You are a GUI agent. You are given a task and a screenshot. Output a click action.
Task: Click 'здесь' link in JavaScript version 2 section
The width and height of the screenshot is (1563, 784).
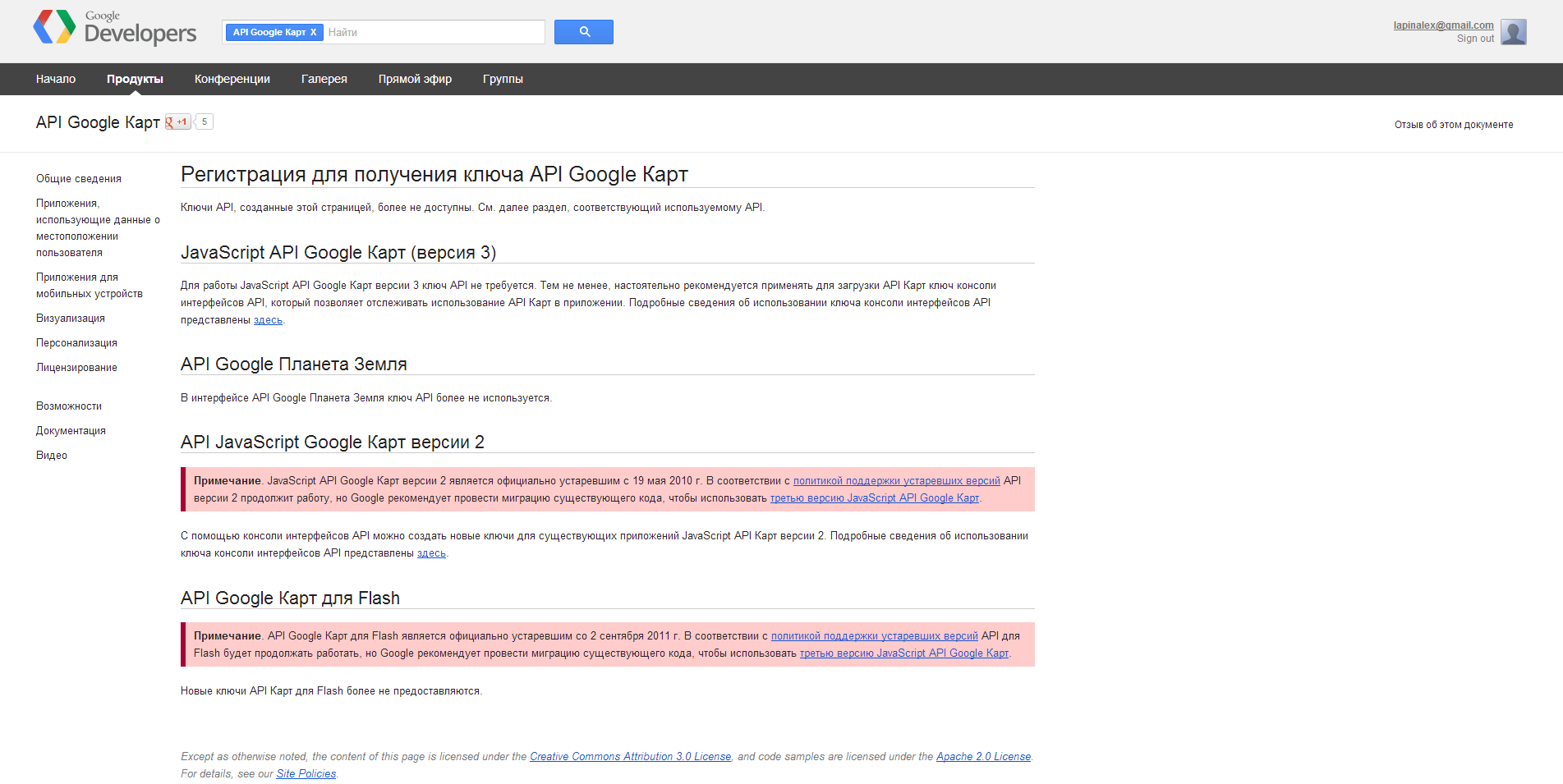click(x=431, y=553)
